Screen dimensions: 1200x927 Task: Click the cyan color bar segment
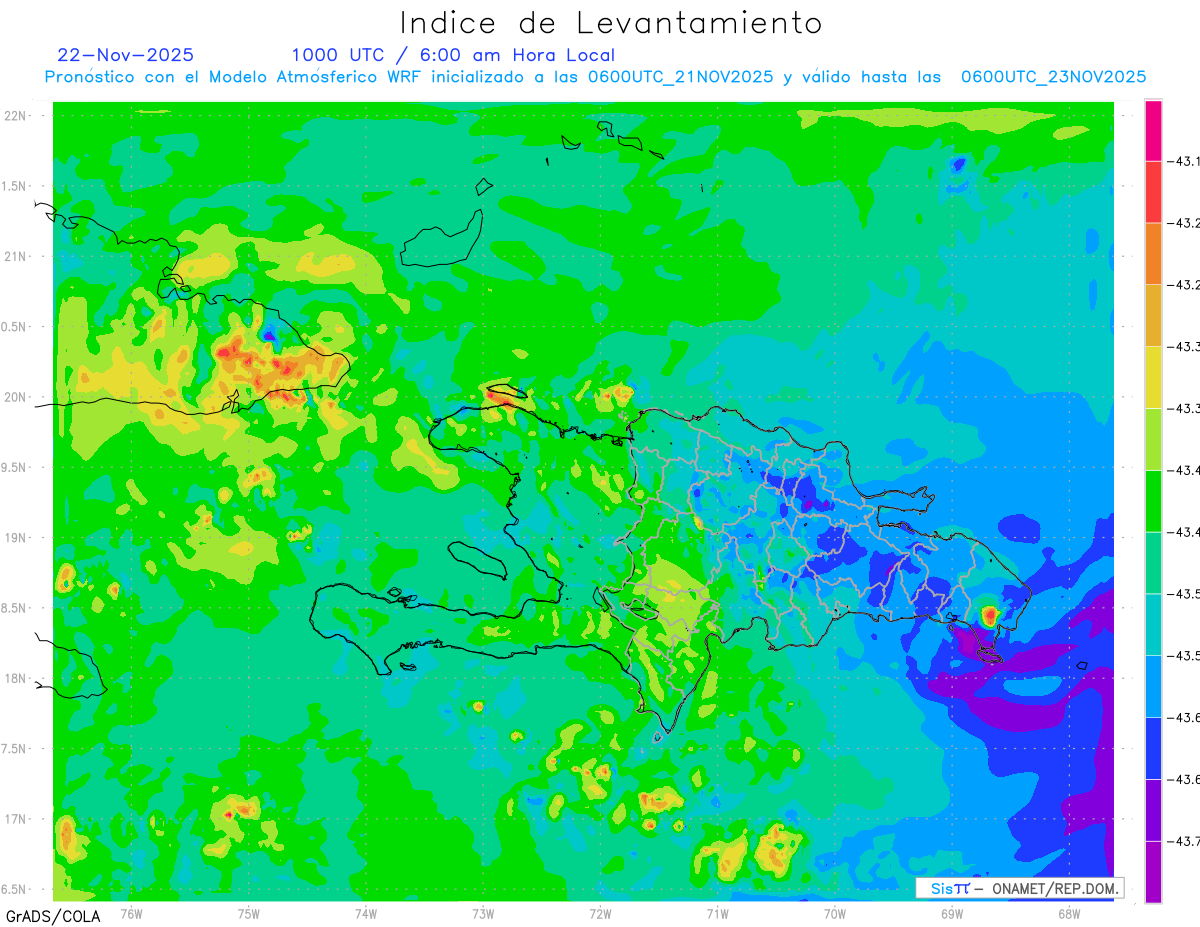coord(1153,624)
